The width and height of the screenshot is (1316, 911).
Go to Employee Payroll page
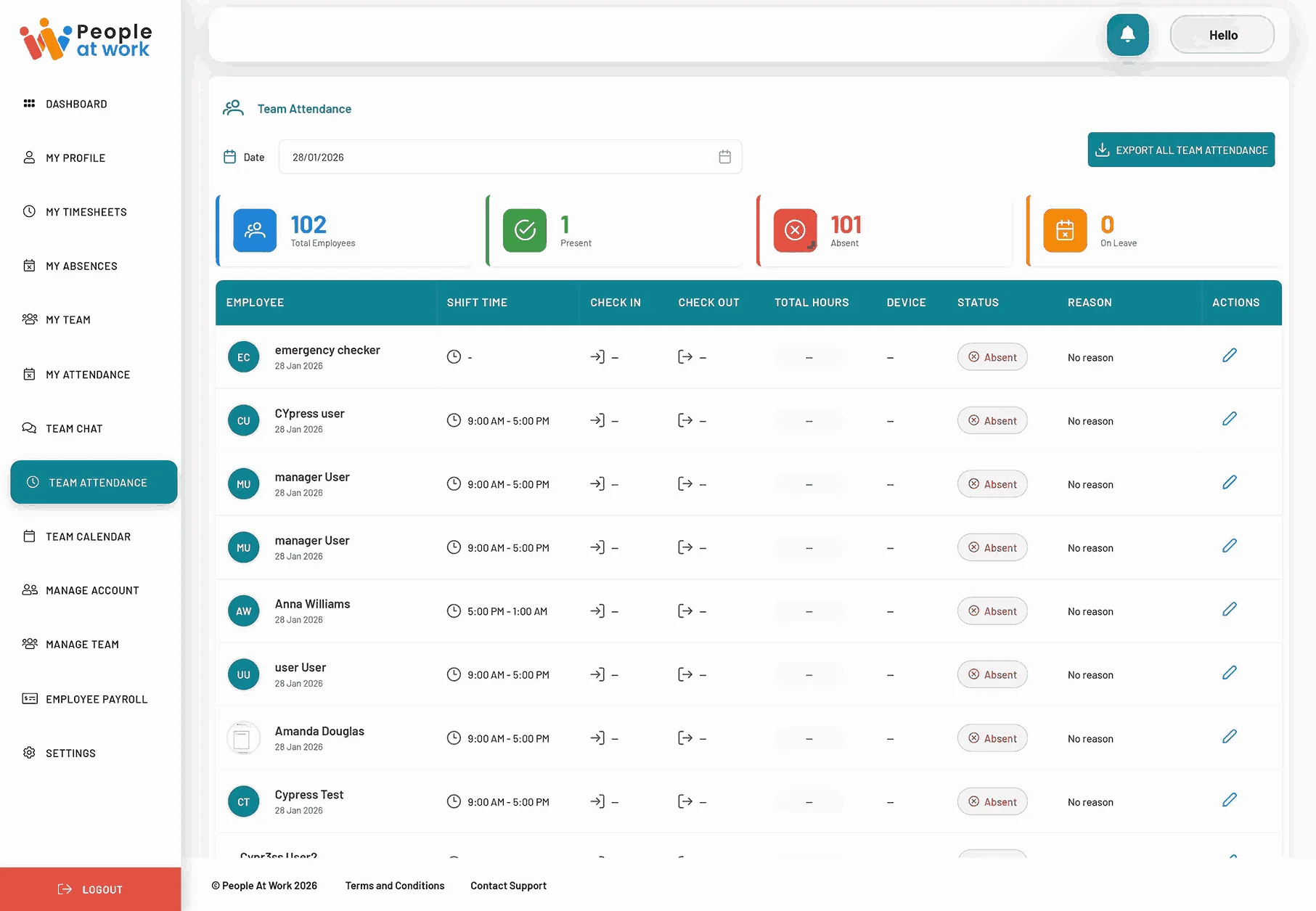pyautogui.click(x=96, y=699)
